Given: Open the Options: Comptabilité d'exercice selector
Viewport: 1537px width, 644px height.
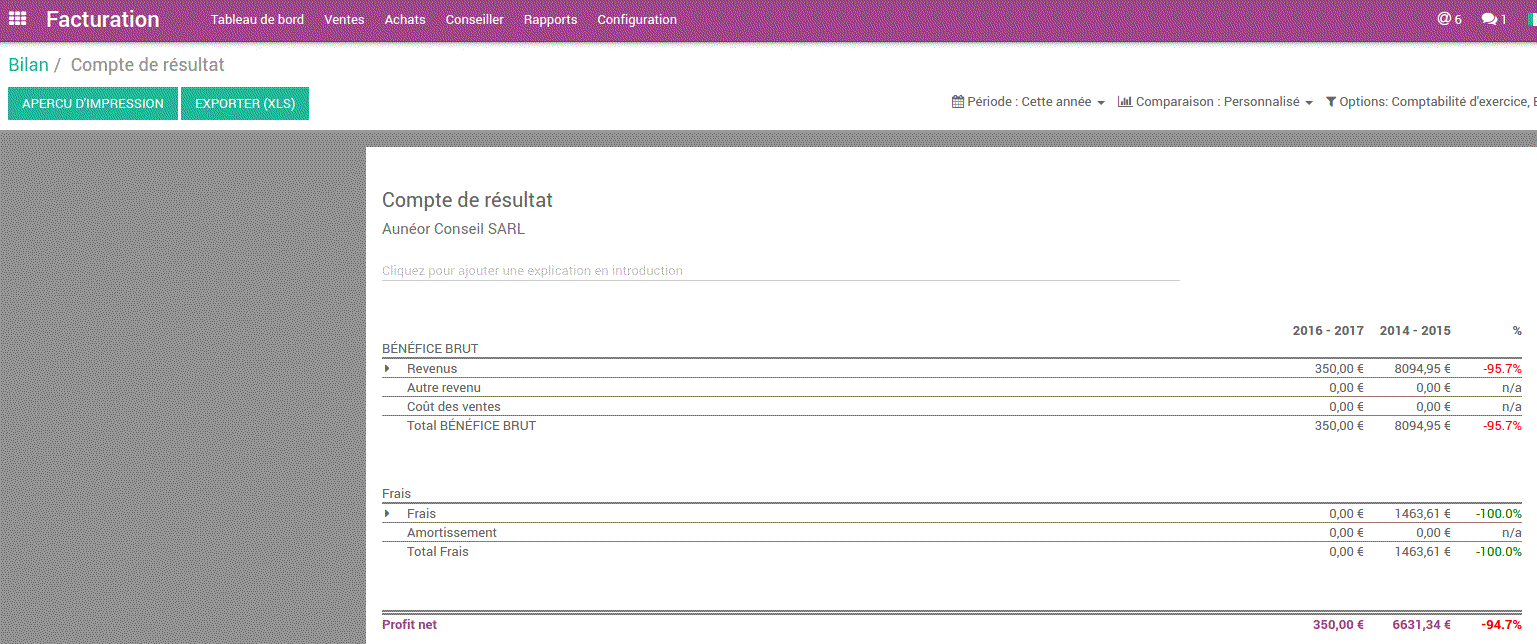Looking at the screenshot, I should 1430,101.
